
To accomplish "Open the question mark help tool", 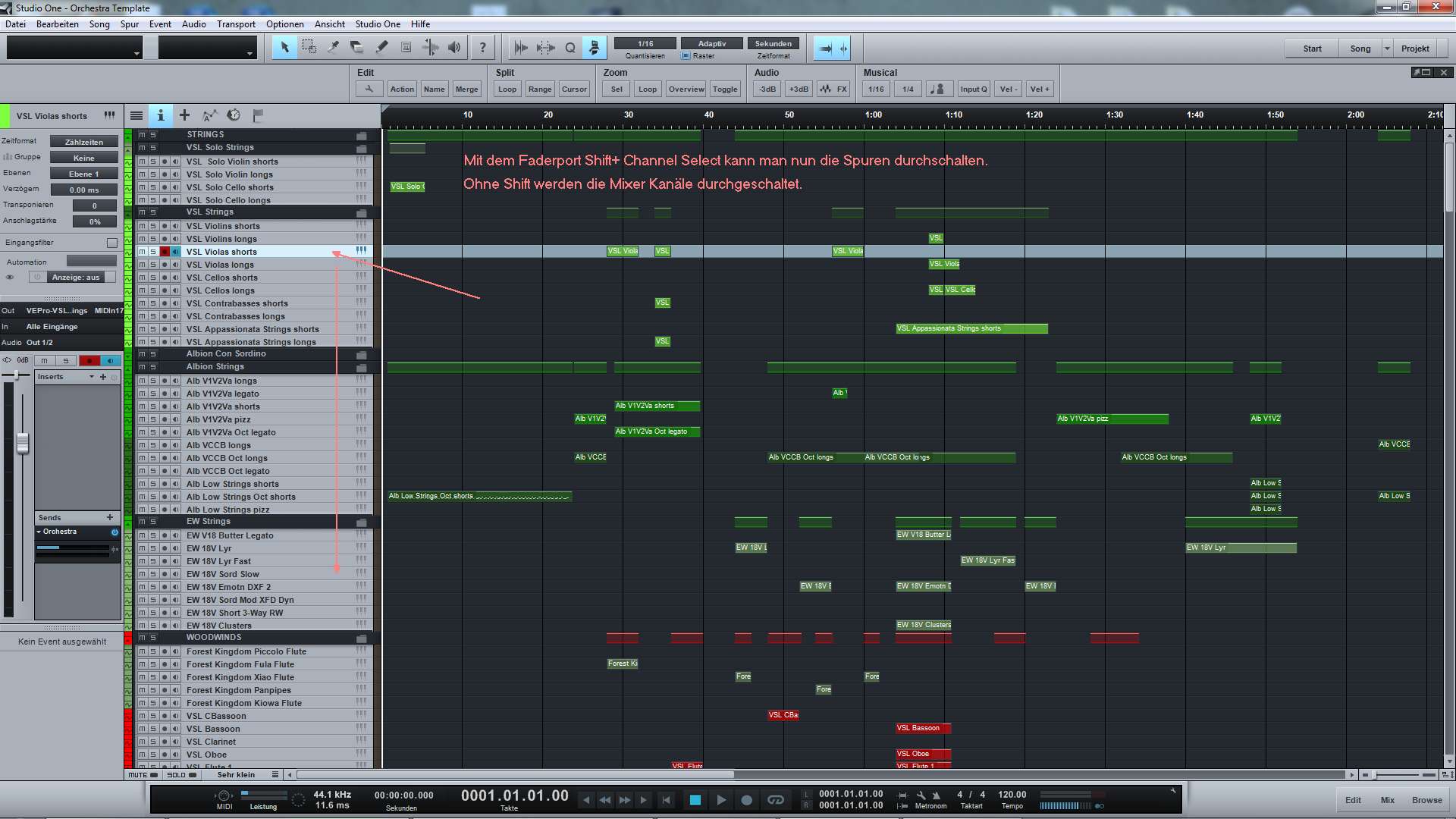I will tap(483, 48).
